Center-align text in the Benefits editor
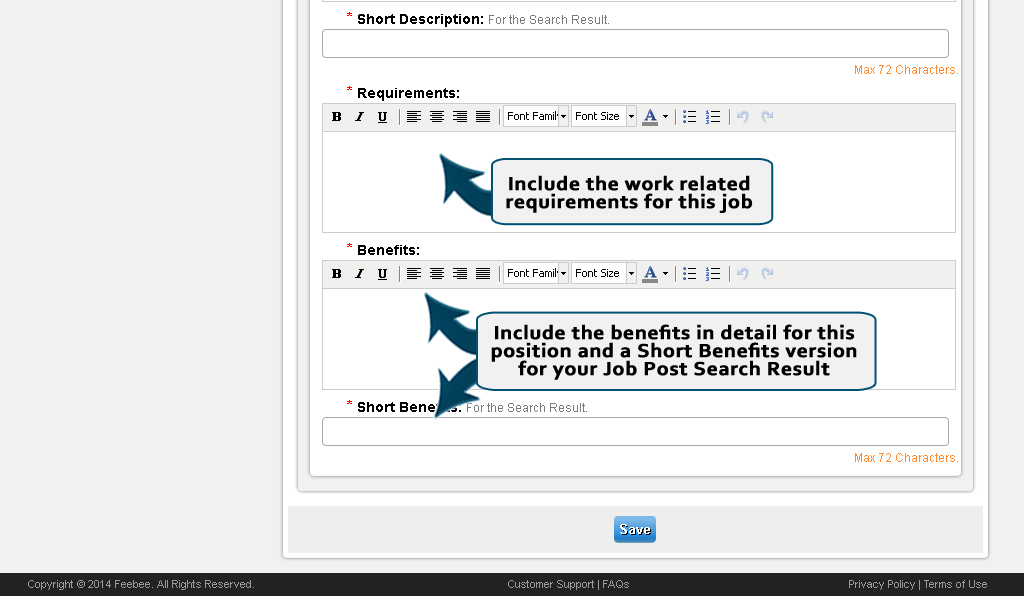 pyautogui.click(x=437, y=273)
